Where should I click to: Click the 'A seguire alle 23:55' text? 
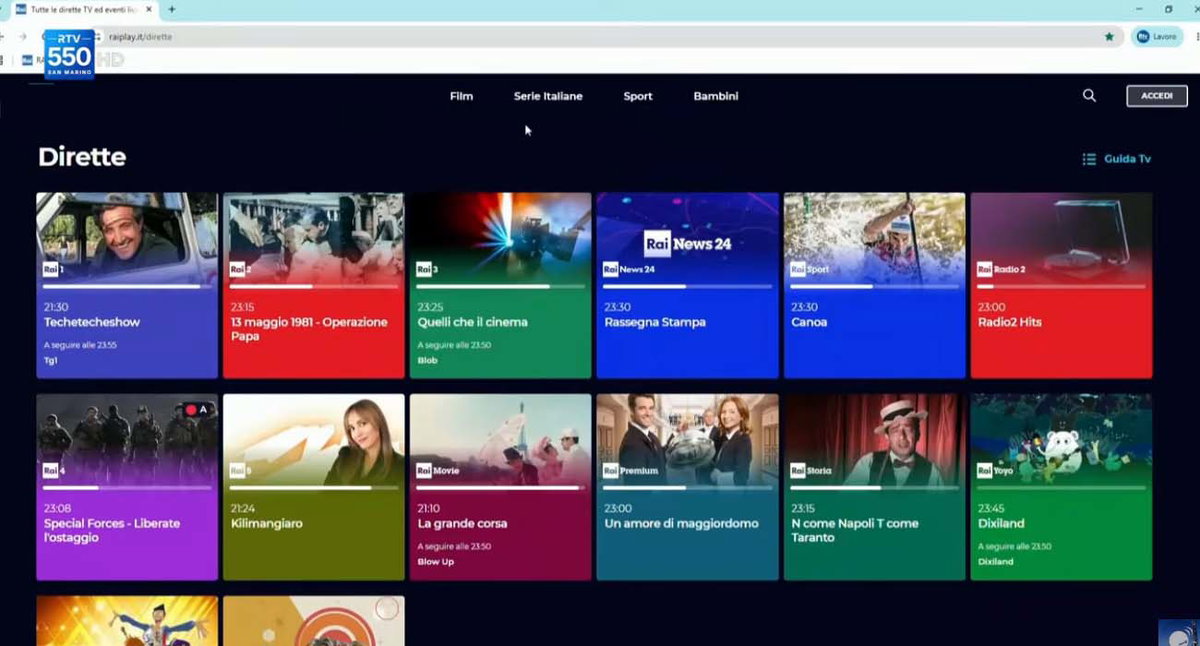(x=81, y=345)
